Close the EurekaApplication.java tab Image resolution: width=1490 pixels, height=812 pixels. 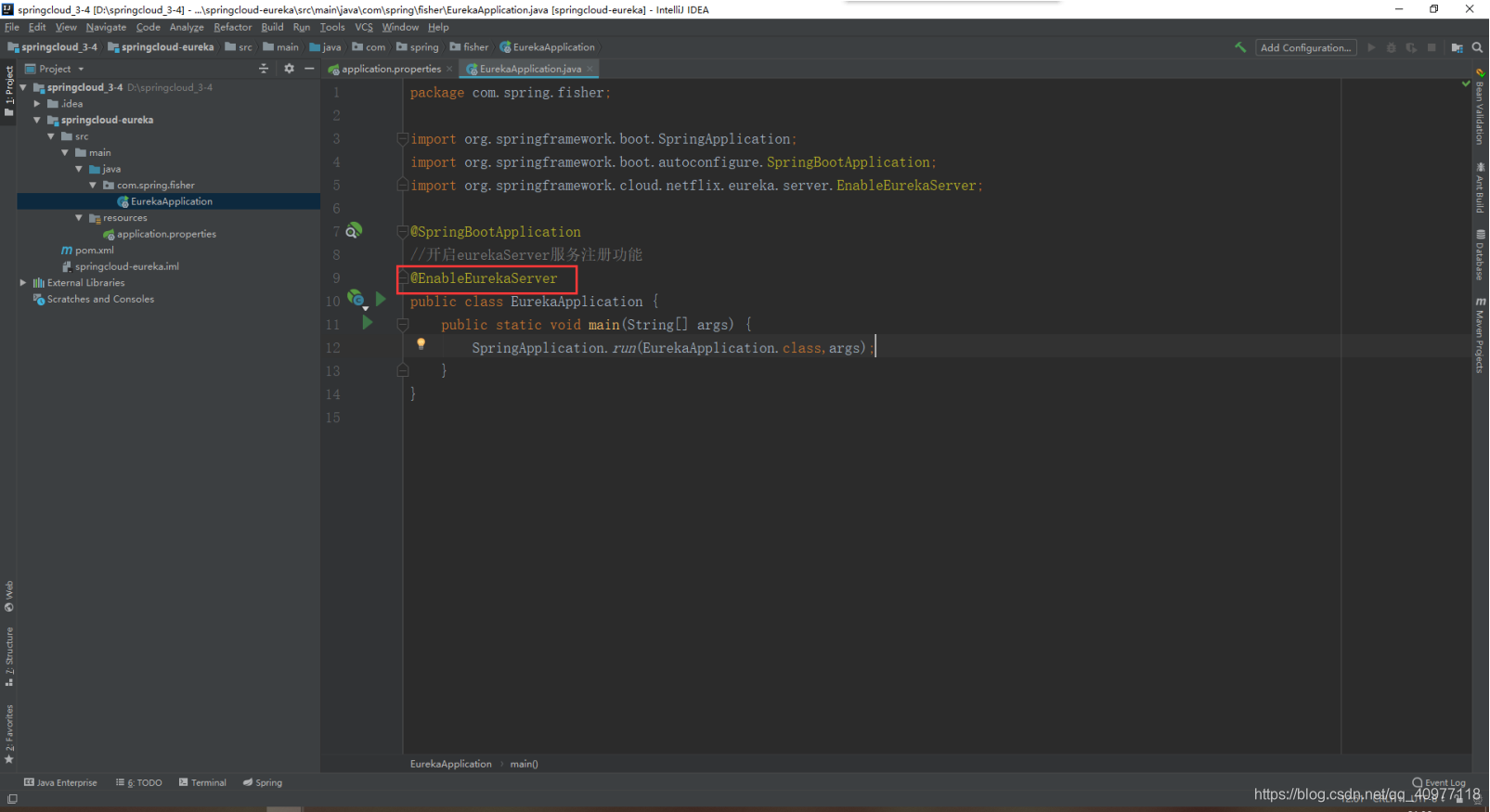coord(590,69)
